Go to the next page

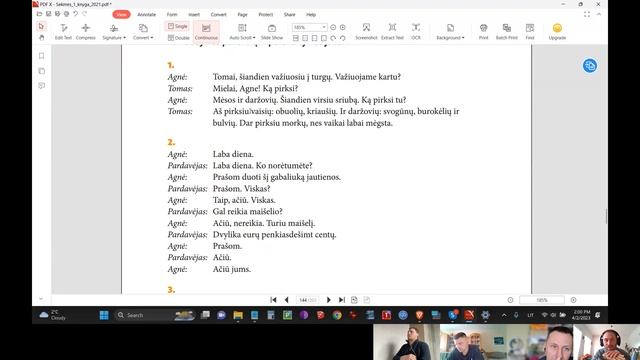329,300
